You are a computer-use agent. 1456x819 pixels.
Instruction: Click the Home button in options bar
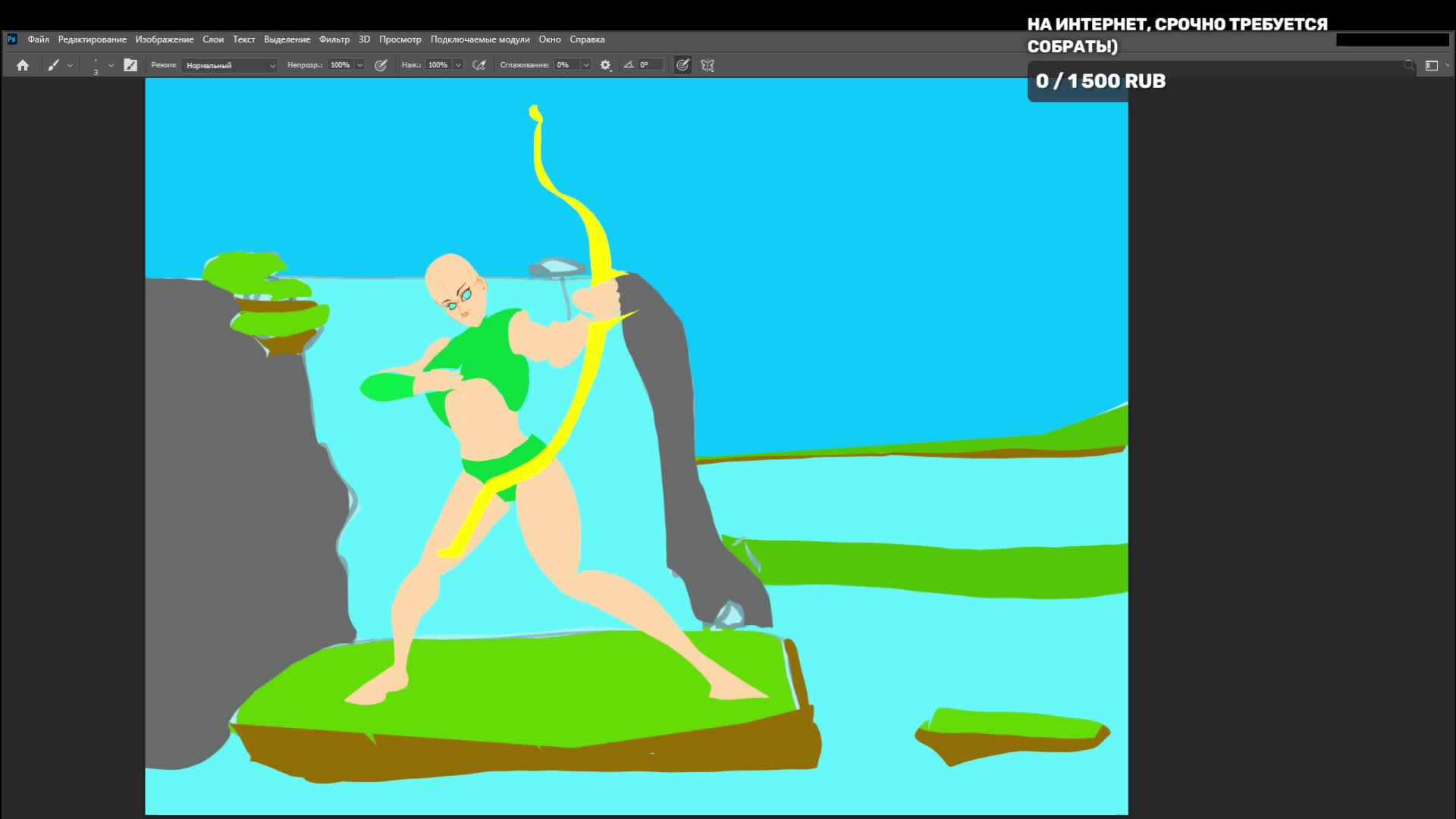(x=23, y=65)
